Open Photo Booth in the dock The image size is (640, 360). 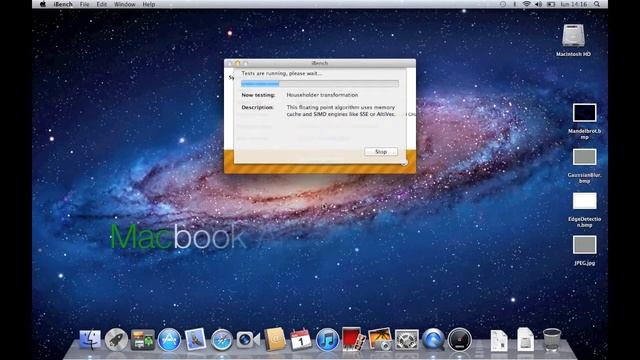(353, 340)
